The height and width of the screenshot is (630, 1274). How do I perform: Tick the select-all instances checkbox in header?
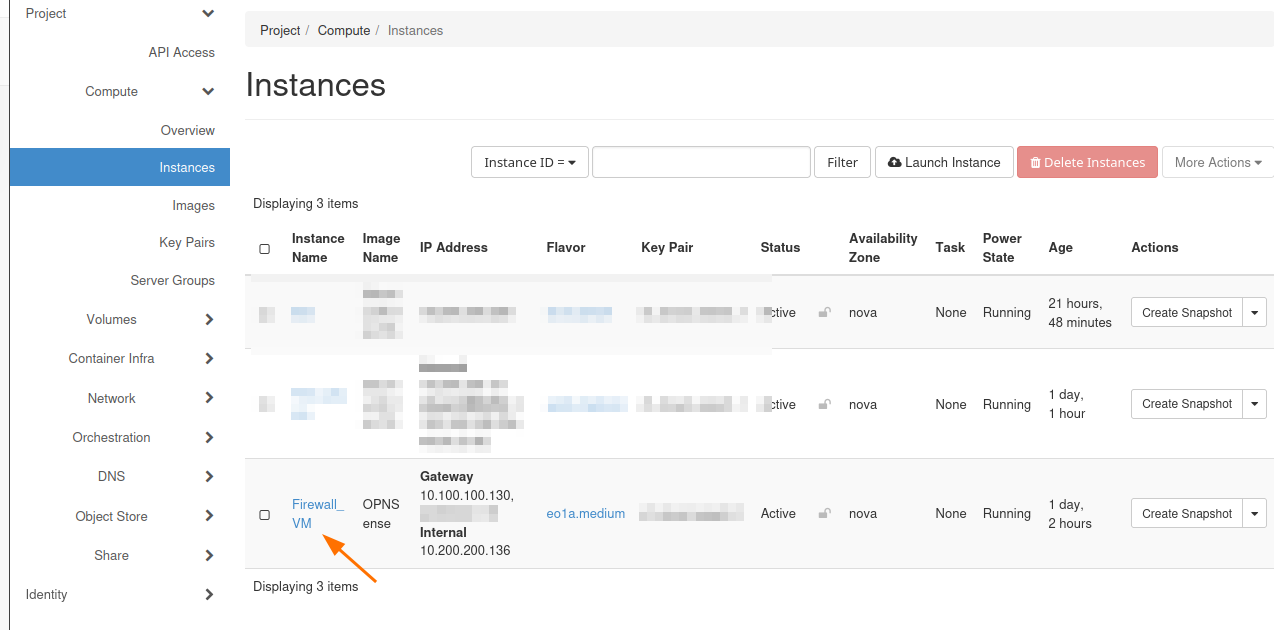point(265,248)
